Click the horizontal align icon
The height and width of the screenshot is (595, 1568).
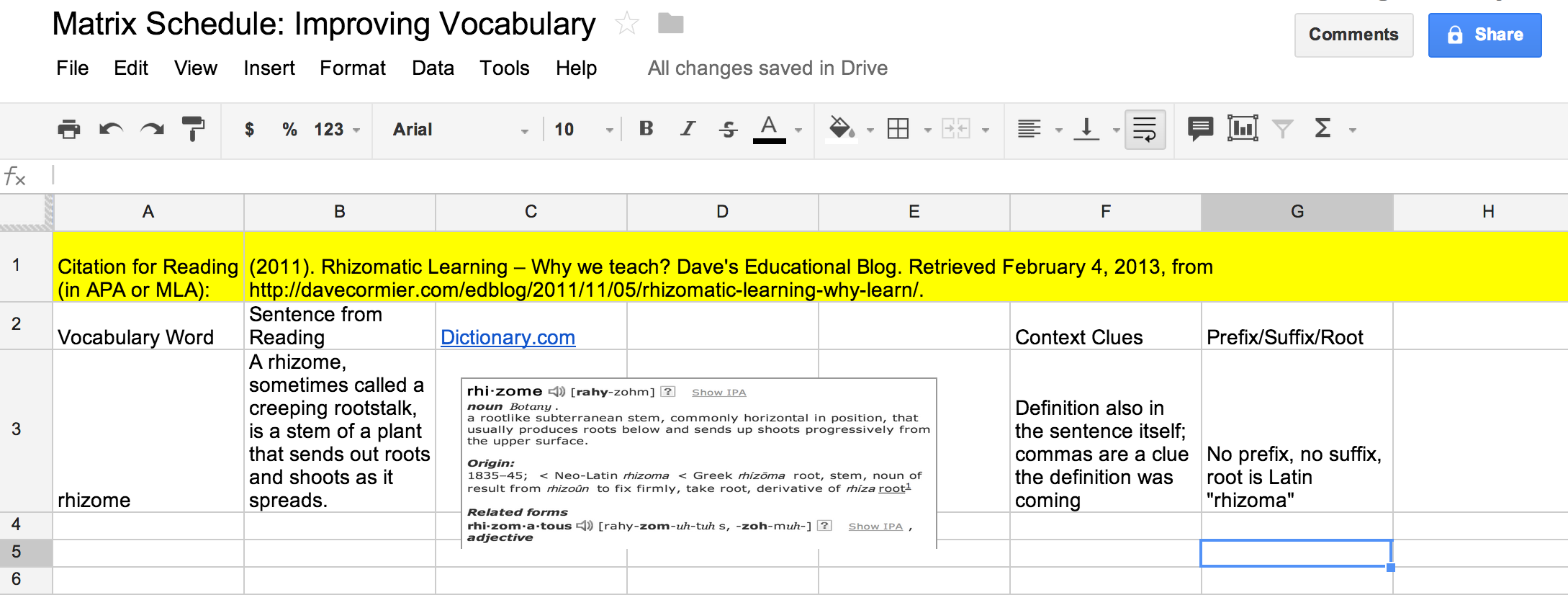[1029, 129]
